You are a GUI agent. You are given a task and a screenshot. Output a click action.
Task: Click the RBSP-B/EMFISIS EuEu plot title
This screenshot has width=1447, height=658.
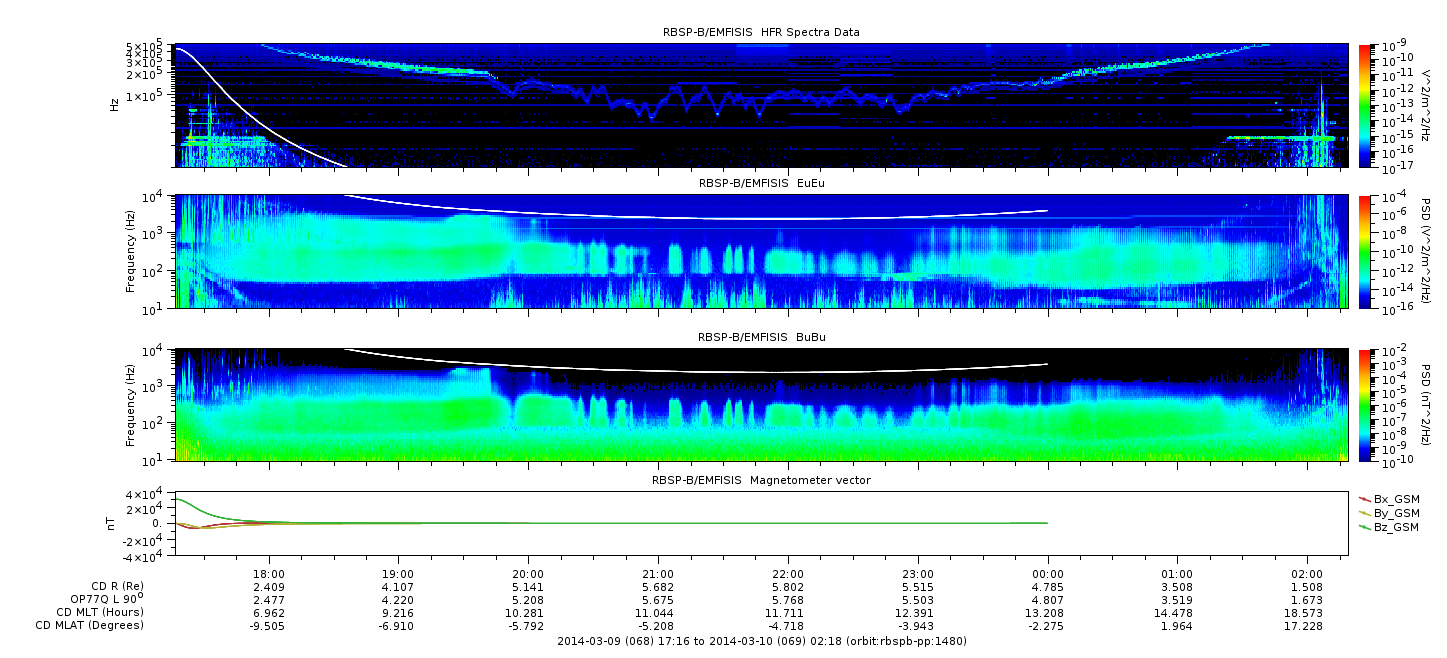tap(761, 183)
